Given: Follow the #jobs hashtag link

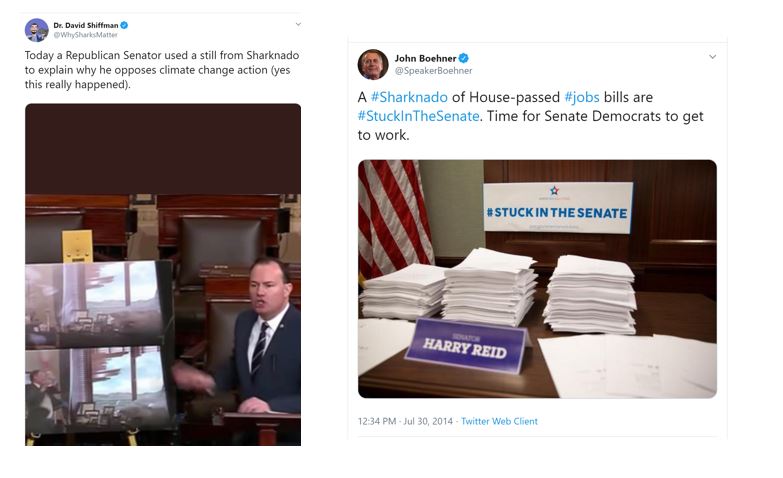Looking at the screenshot, I should coord(582,97).
